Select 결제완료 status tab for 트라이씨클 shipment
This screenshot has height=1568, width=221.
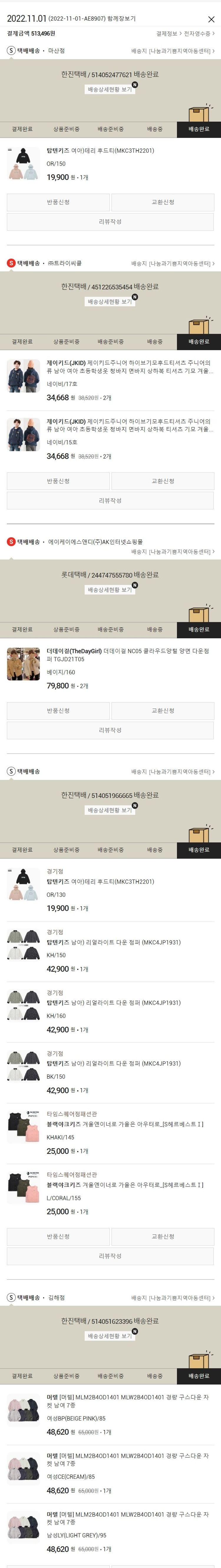(x=22, y=341)
